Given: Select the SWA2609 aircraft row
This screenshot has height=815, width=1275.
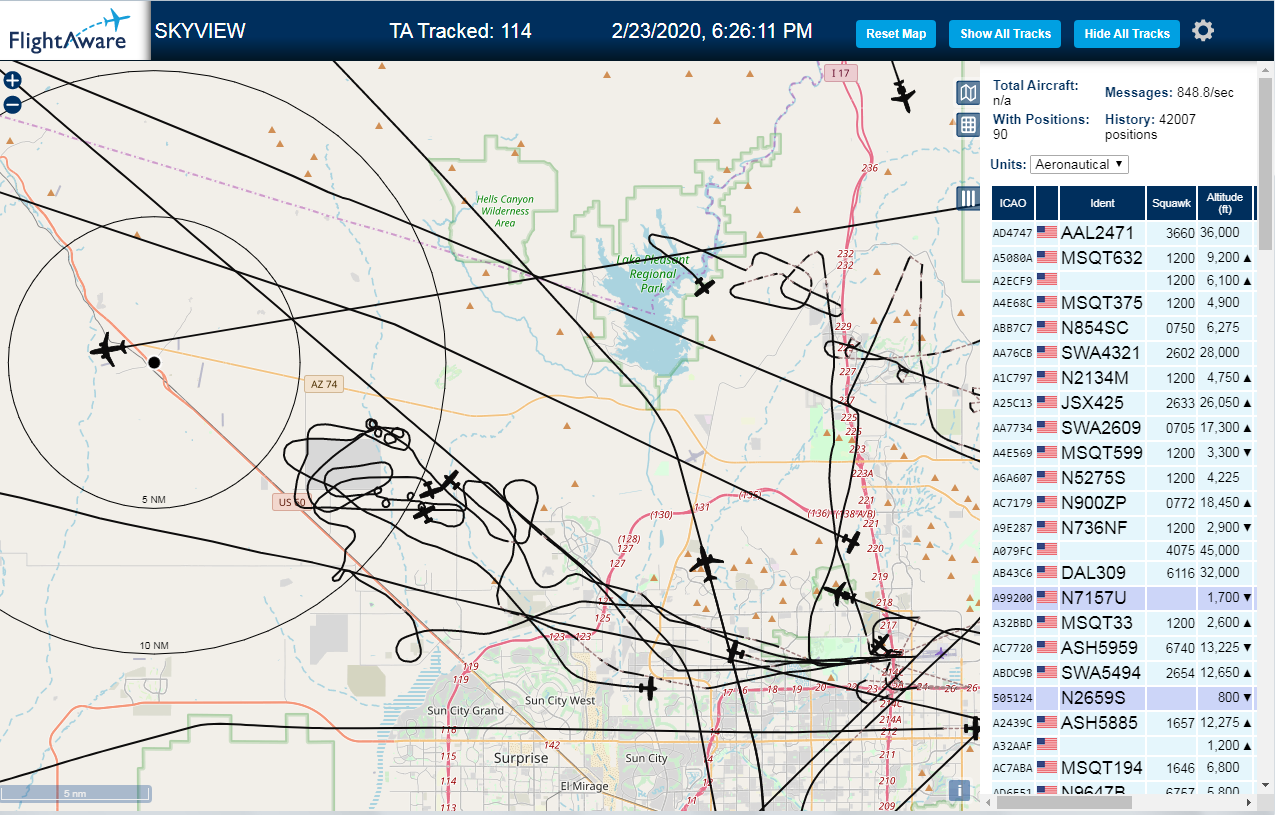Looking at the screenshot, I should tap(1123, 427).
